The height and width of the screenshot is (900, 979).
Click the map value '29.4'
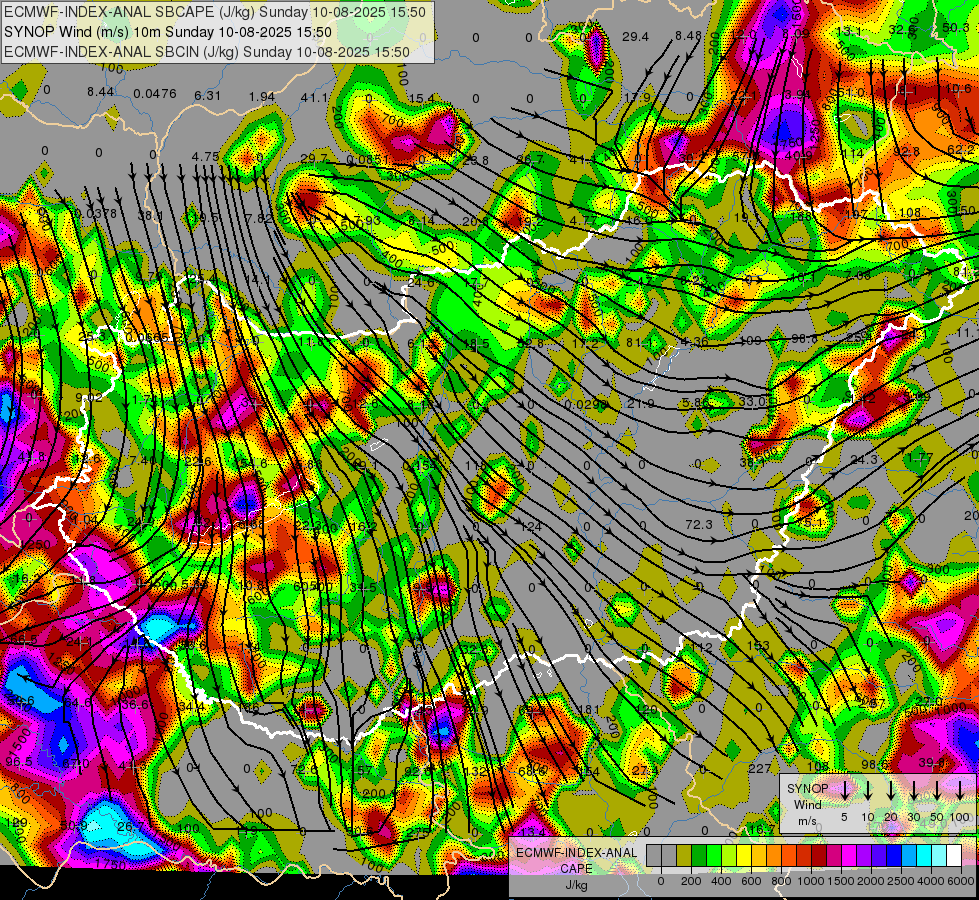click(x=636, y=37)
